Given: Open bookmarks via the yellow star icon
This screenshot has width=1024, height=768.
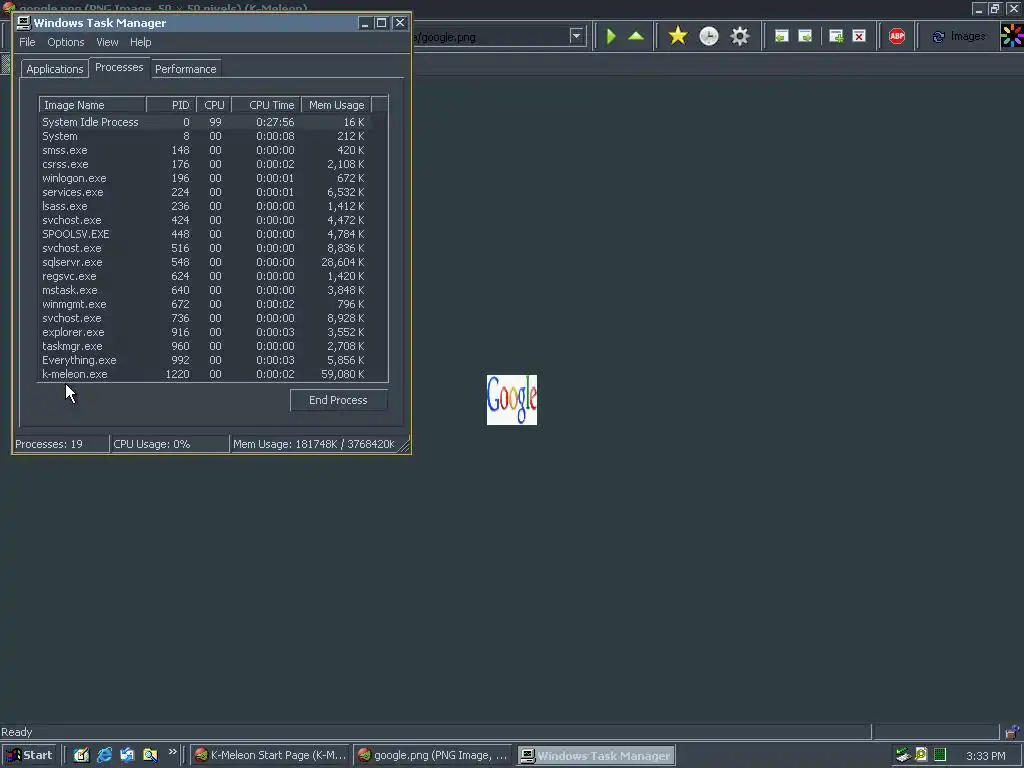Looking at the screenshot, I should click(x=678, y=36).
